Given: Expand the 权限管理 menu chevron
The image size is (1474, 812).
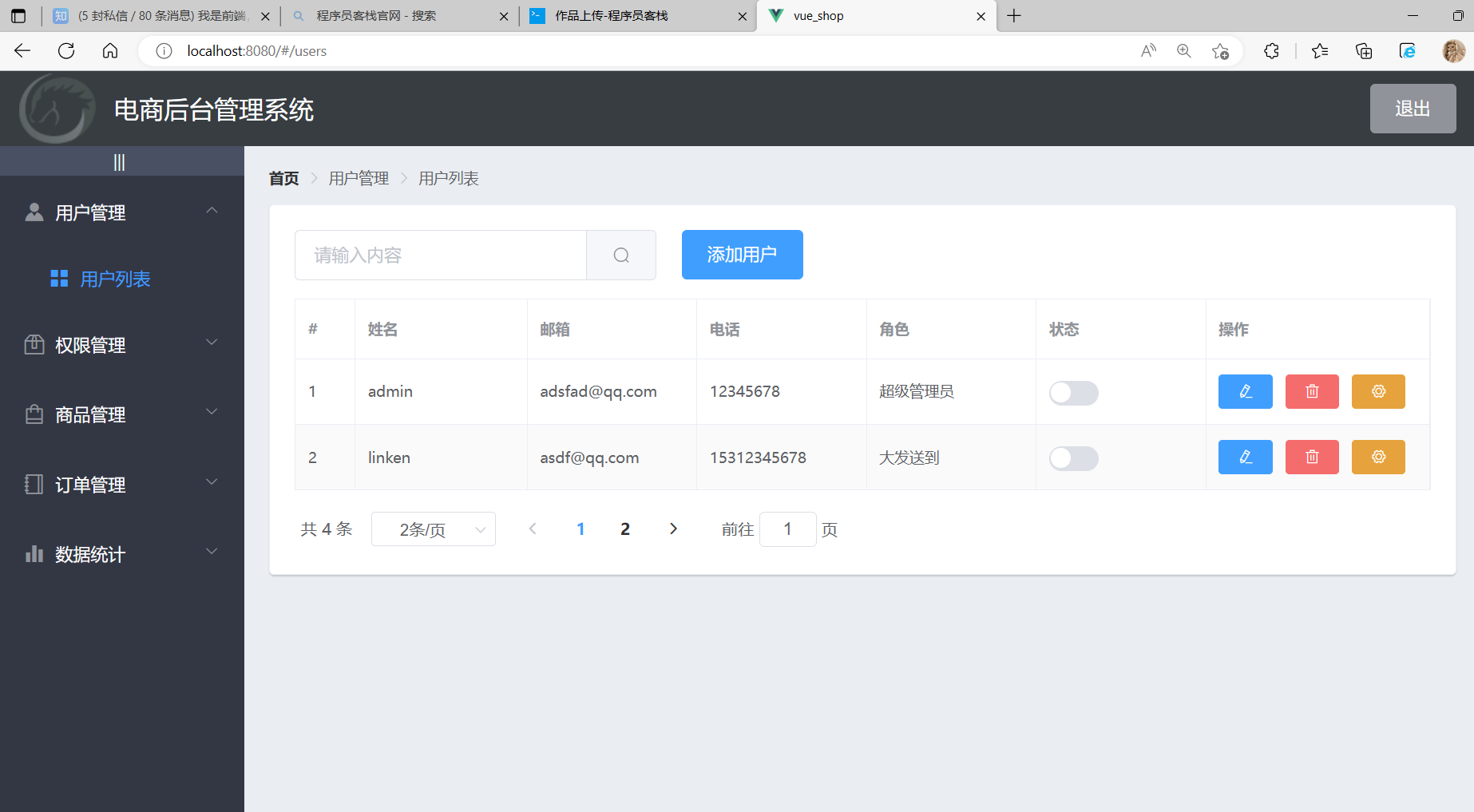Looking at the screenshot, I should click(x=212, y=343).
